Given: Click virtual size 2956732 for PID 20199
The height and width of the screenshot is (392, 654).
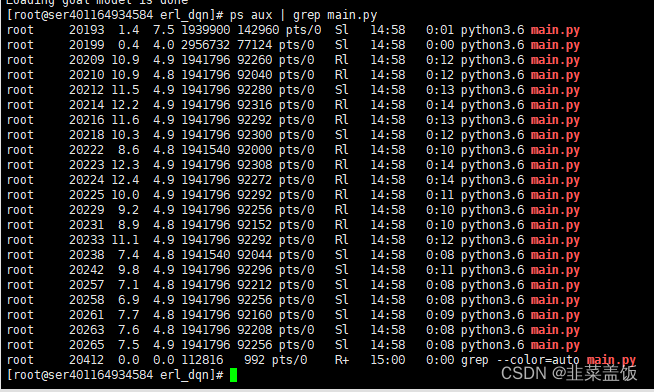Looking at the screenshot, I should pyautogui.click(x=206, y=45).
